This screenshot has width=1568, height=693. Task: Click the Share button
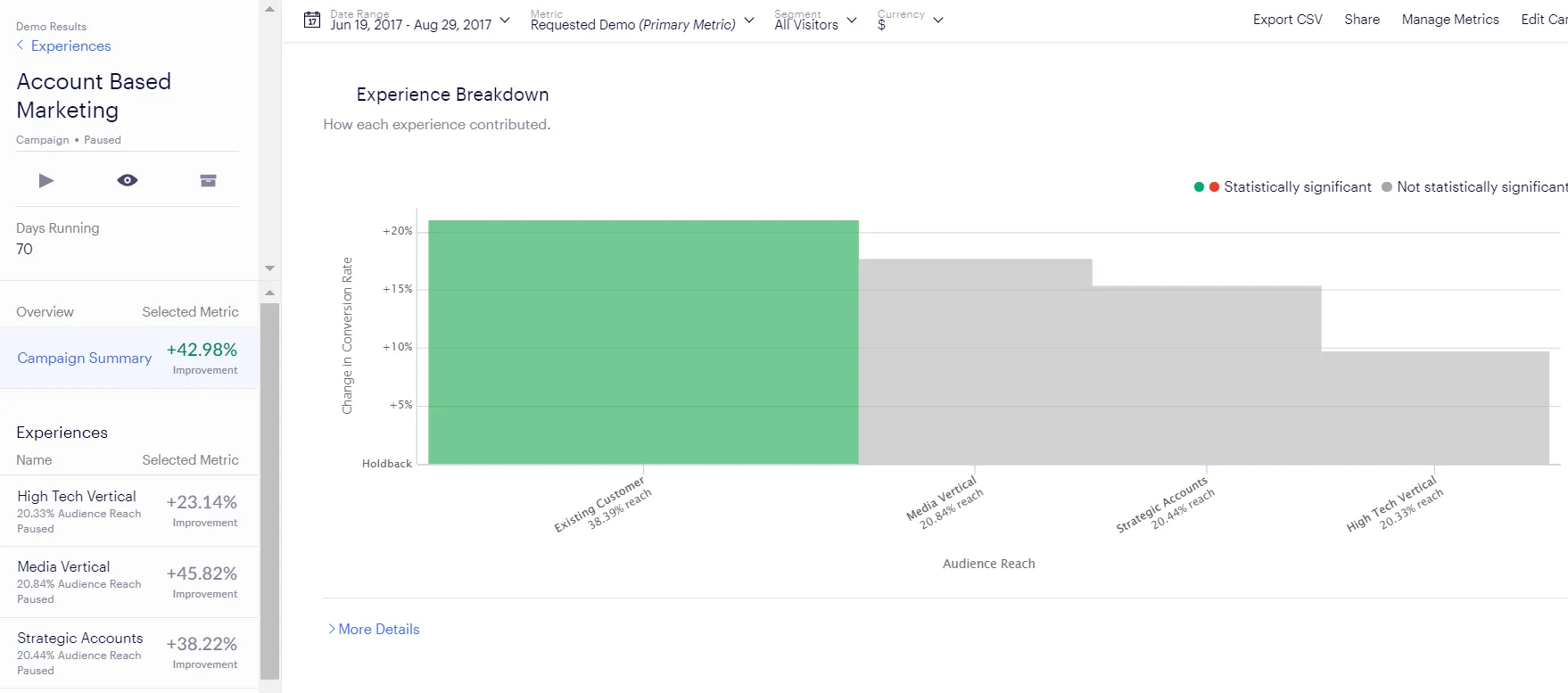[x=1362, y=20]
